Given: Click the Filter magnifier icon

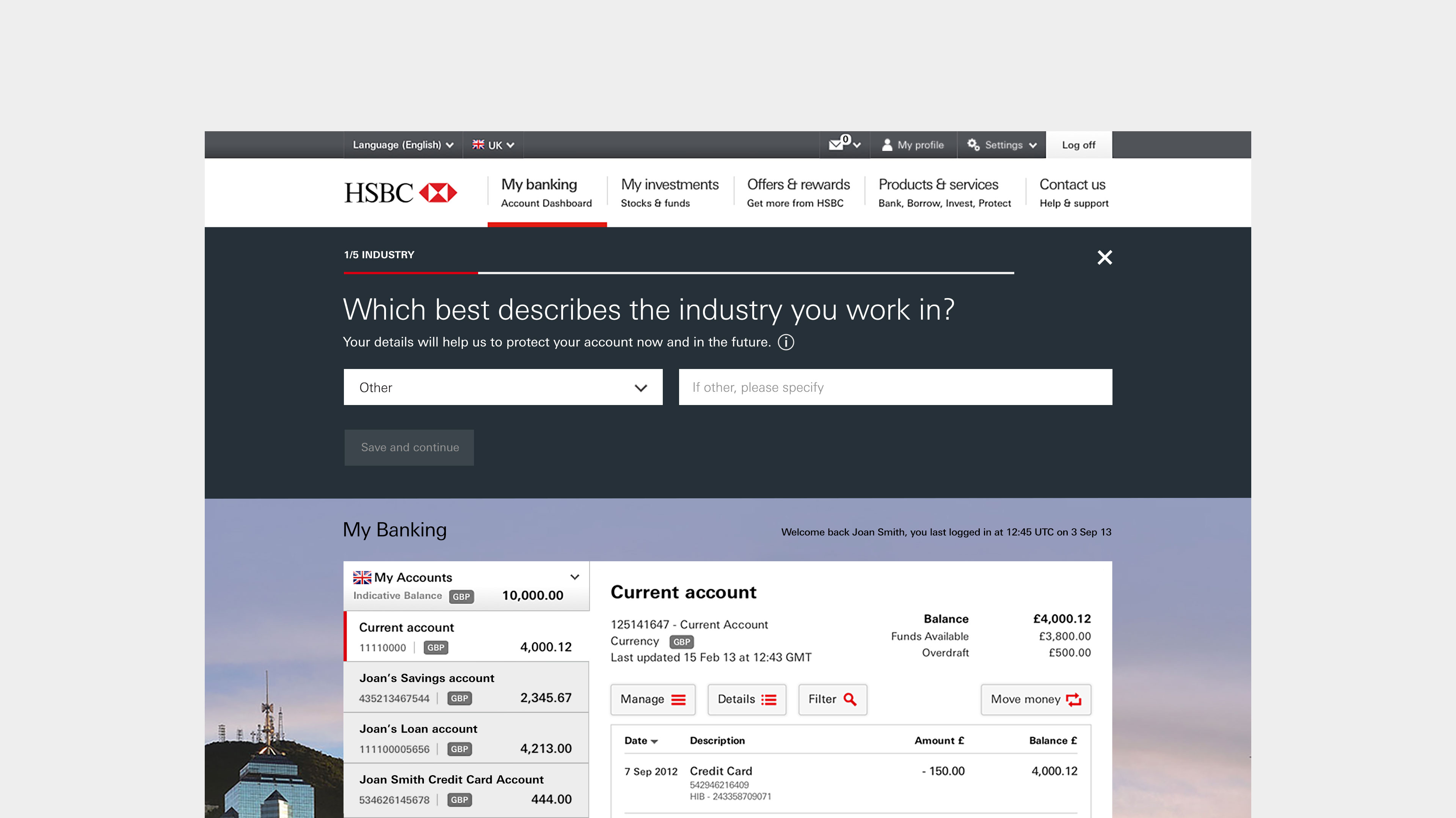Looking at the screenshot, I should pyautogui.click(x=849, y=699).
